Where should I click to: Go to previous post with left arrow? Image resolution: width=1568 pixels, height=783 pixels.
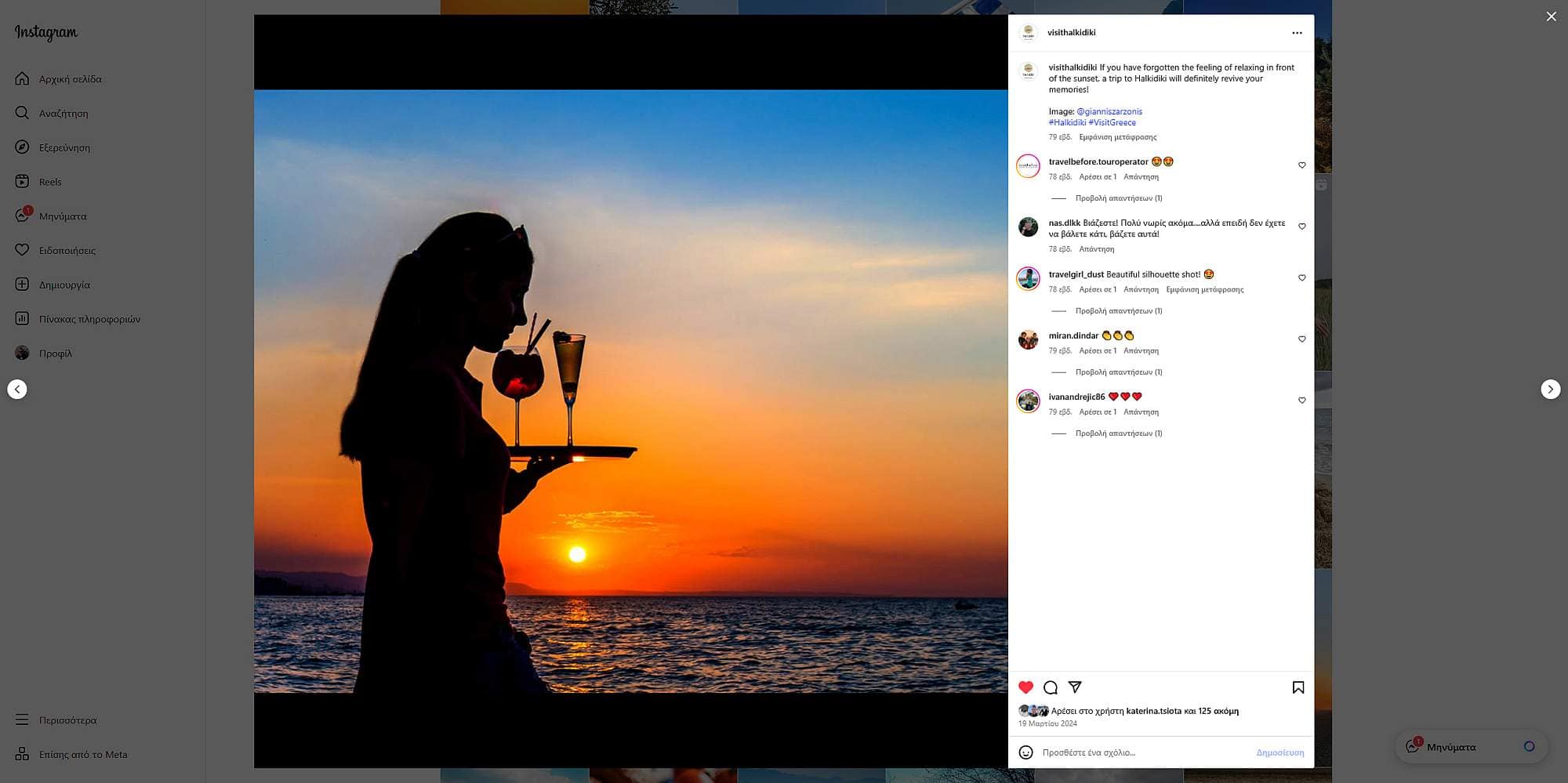tap(17, 390)
